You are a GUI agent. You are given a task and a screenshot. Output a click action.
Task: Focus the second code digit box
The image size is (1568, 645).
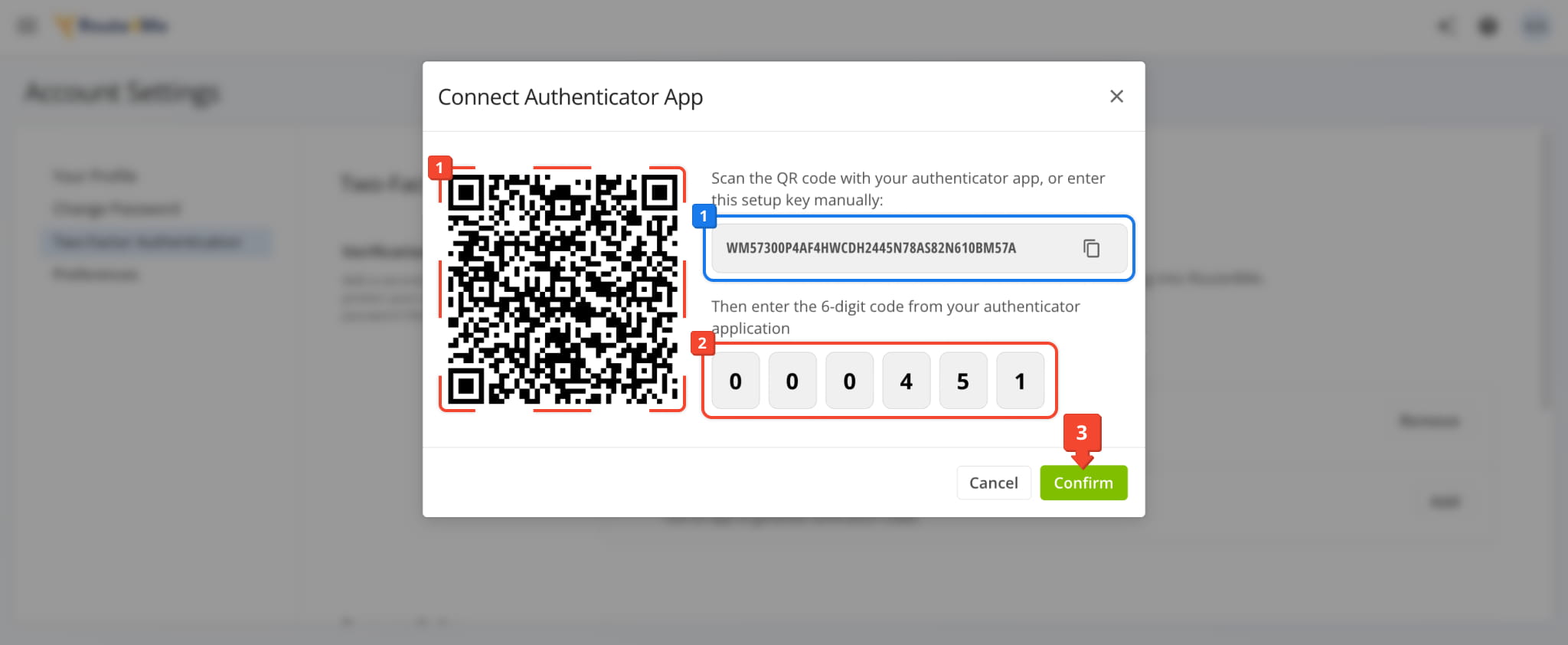click(792, 381)
